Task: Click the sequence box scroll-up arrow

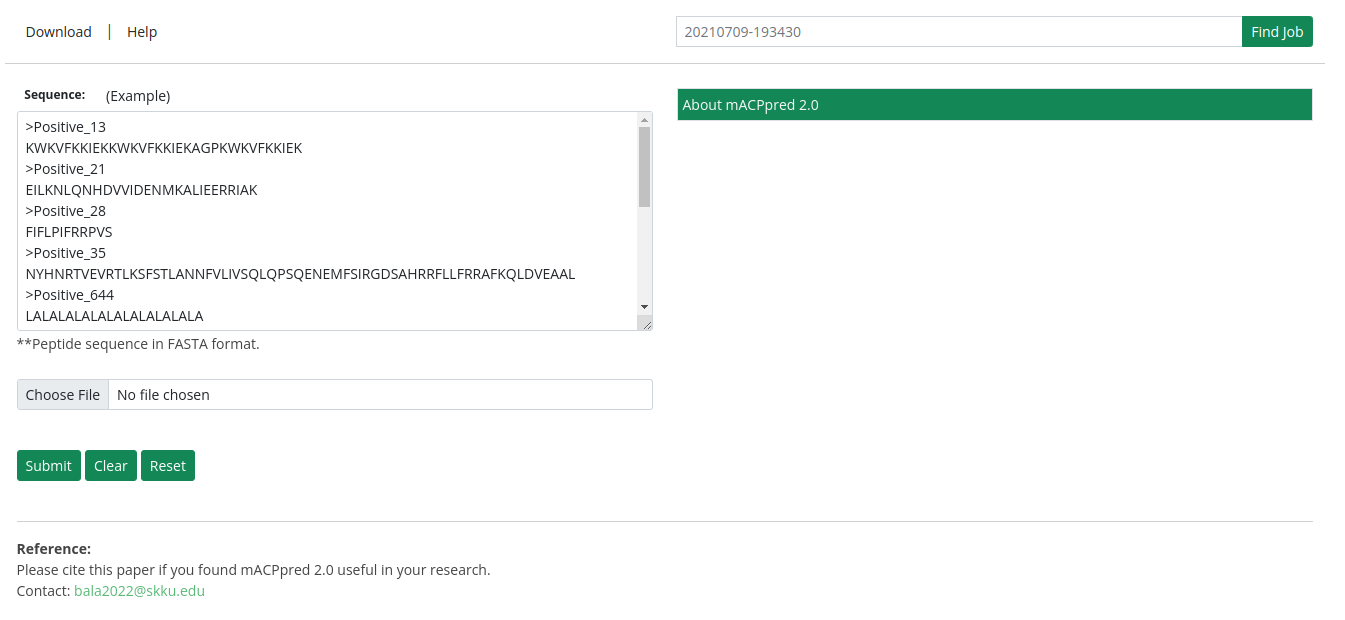Action: click(644, 120)
